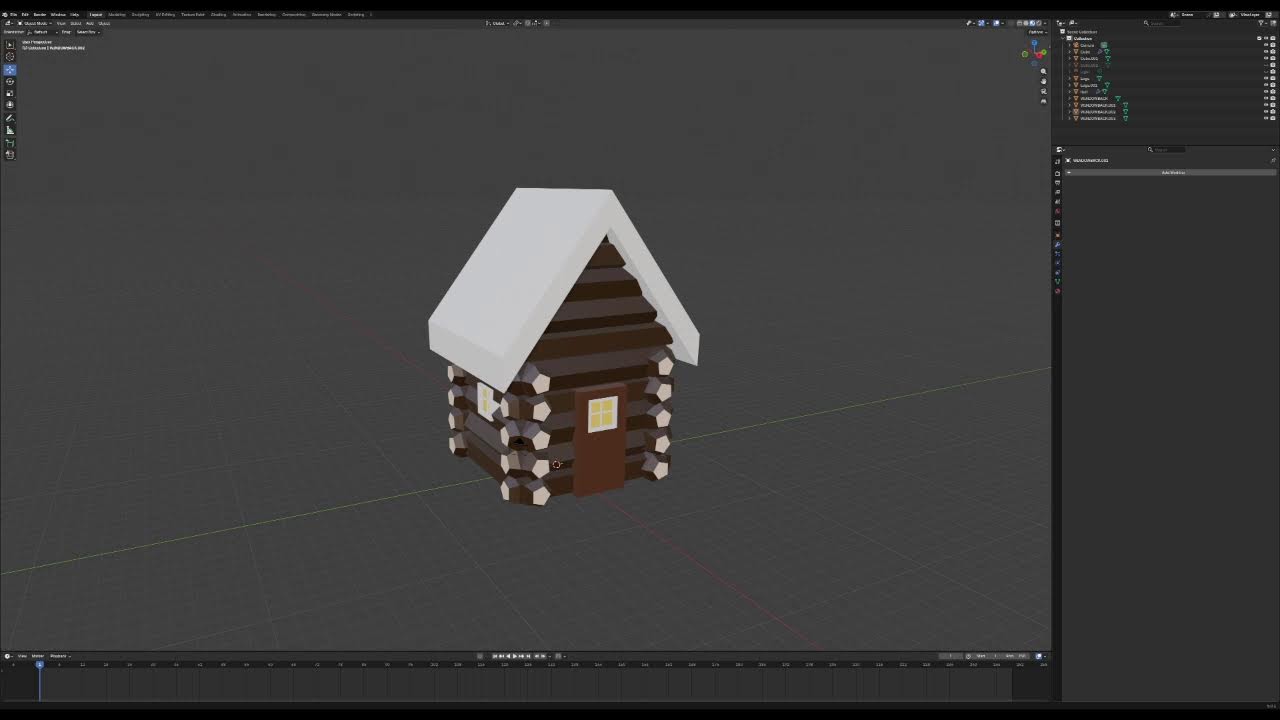This screenshot has height=720, width=1280.
Task: Open the Global transform orientation dropdown
Action: click(x=497, y=23)
